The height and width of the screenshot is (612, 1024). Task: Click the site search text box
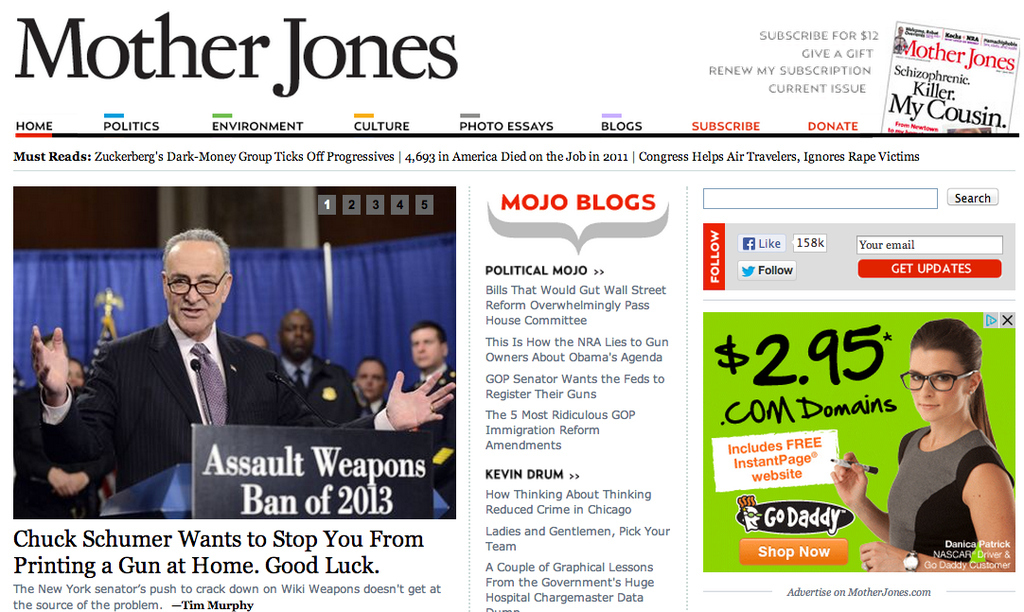[820, 199]
